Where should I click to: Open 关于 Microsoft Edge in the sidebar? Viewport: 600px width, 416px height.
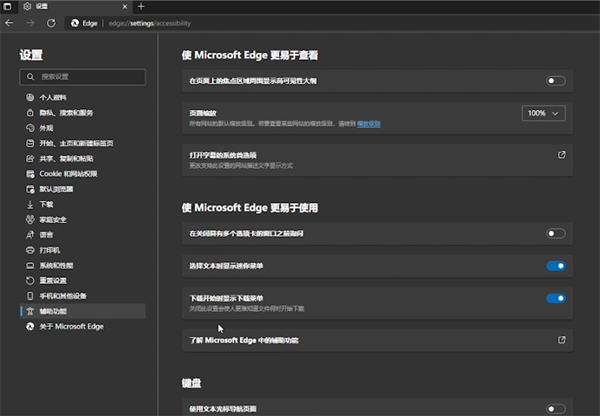point(83,326)
